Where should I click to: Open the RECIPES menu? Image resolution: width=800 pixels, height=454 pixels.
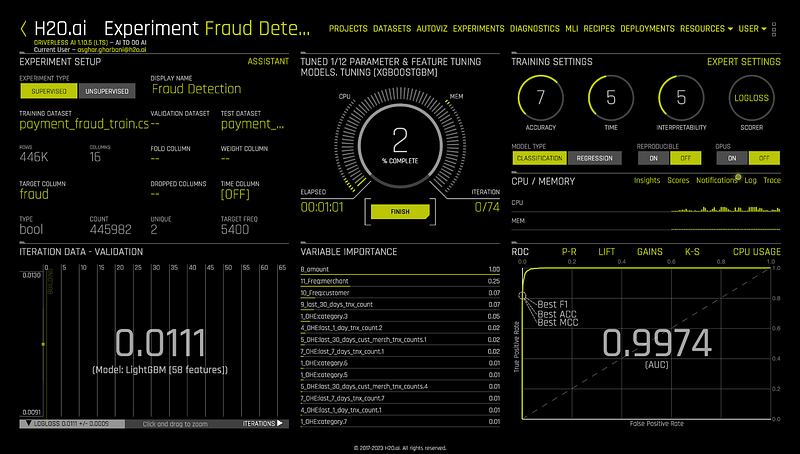coord(599,29)
